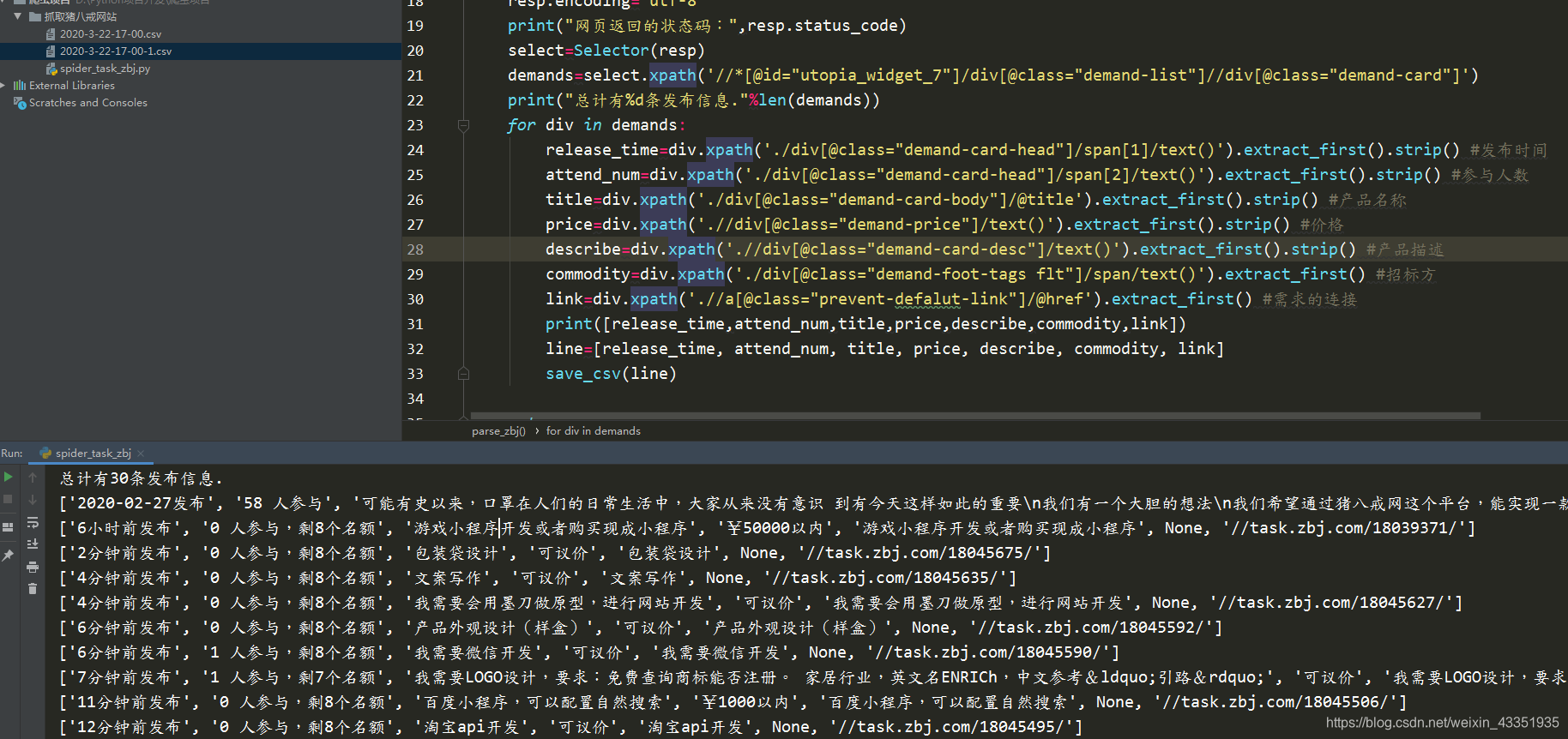Open link //task.zbj.com/18045635/ in console

tap(887, 578)
